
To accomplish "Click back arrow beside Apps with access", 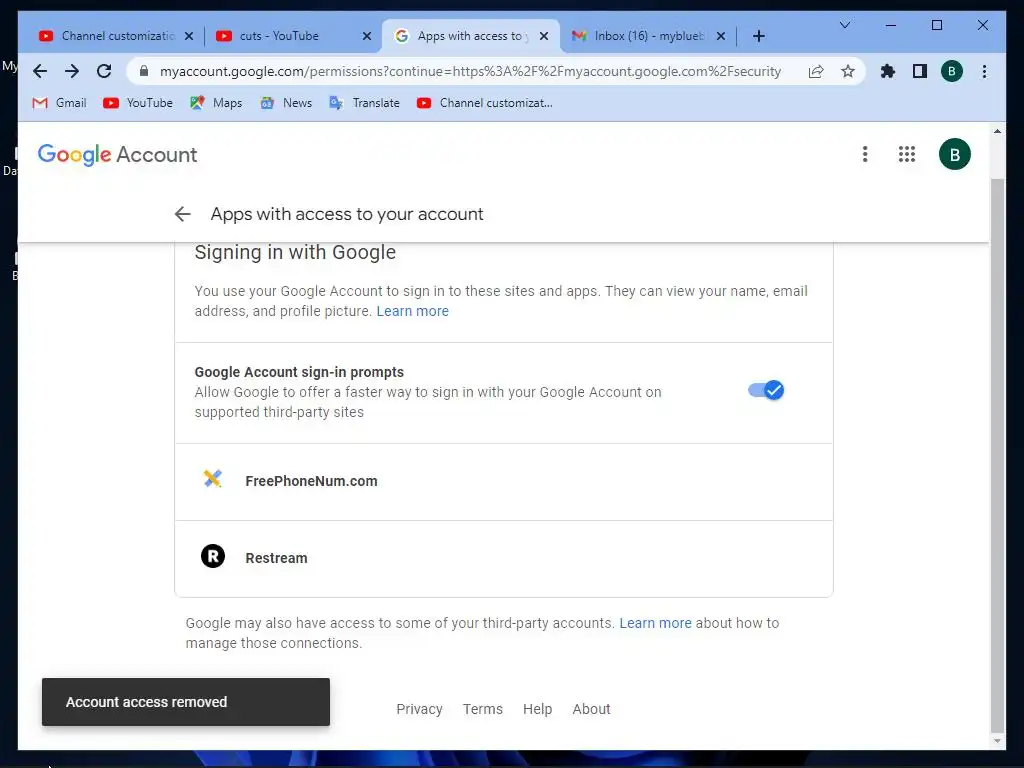I will click(x=182, y=214).
